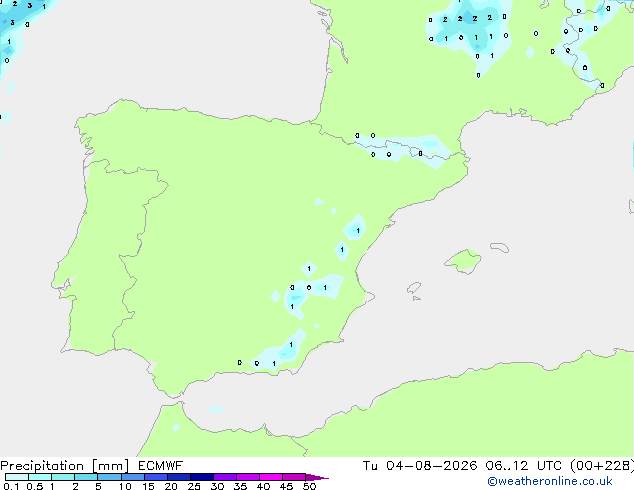The image size is (634, 490).
Task: Click the forecast date 04-08-2026 text
Action: point(431,466)
